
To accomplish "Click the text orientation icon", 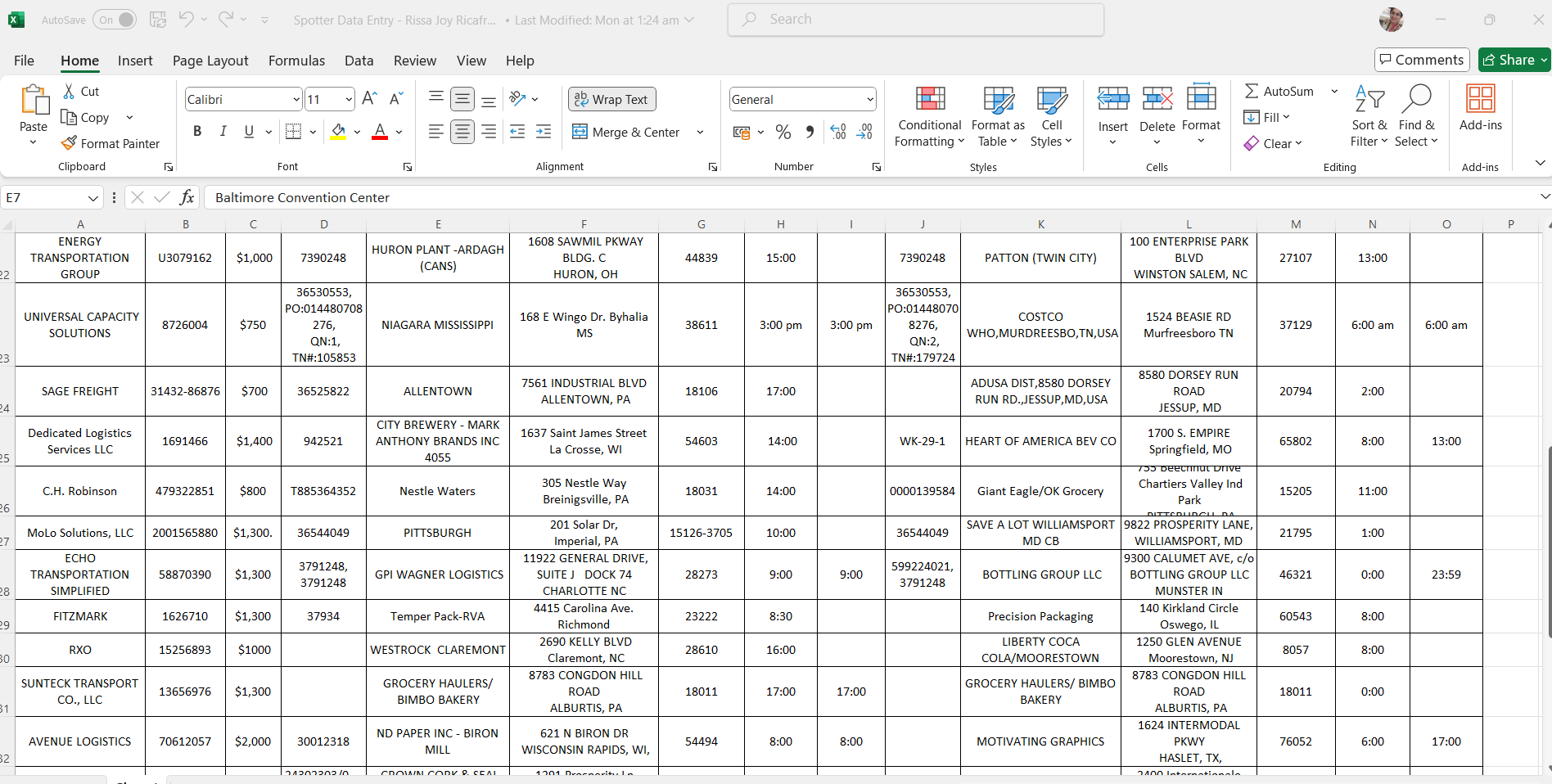I will tap(517, 99).
